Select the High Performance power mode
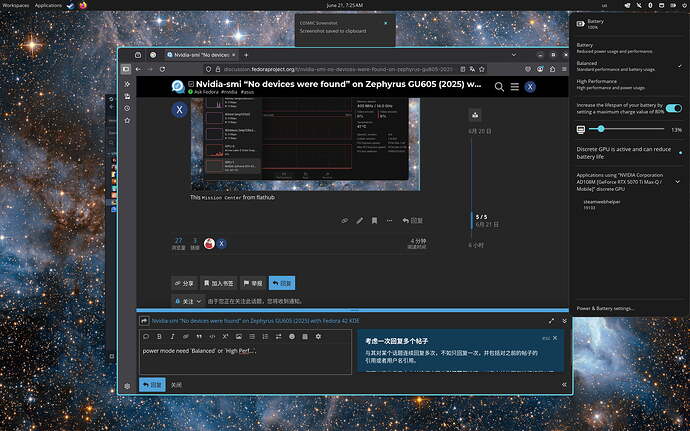This screenshot has height=431, width=690. coord(629,85)
